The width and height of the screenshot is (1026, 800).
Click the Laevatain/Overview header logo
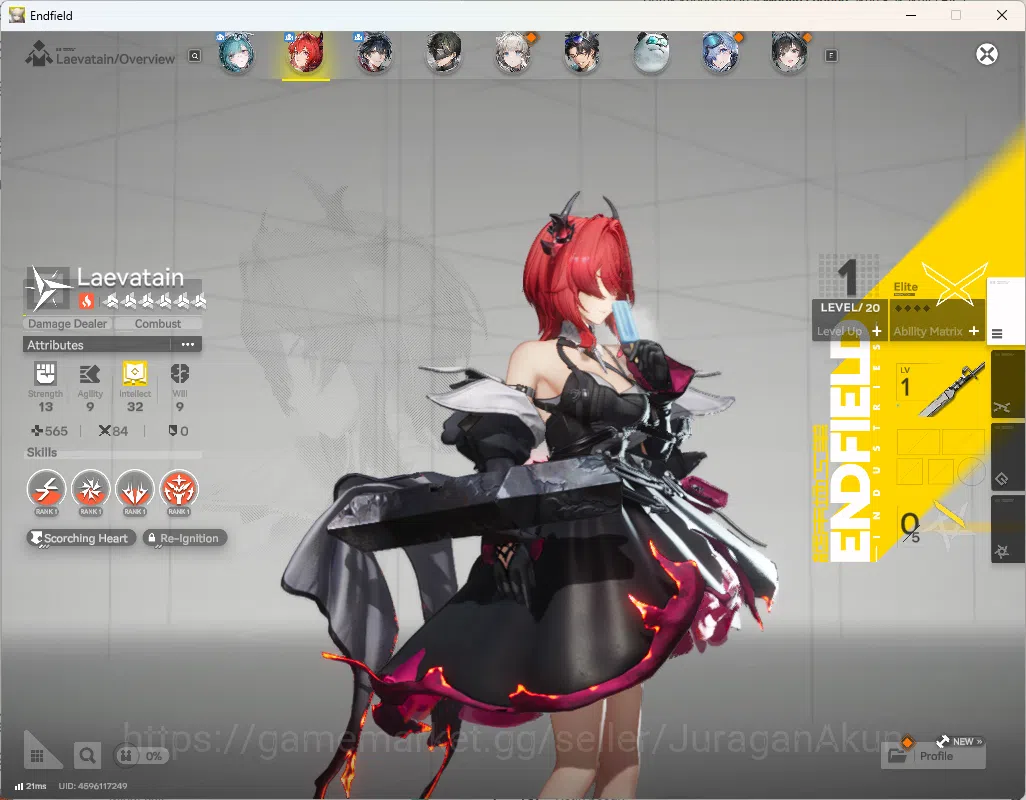[x=39, y=54]
